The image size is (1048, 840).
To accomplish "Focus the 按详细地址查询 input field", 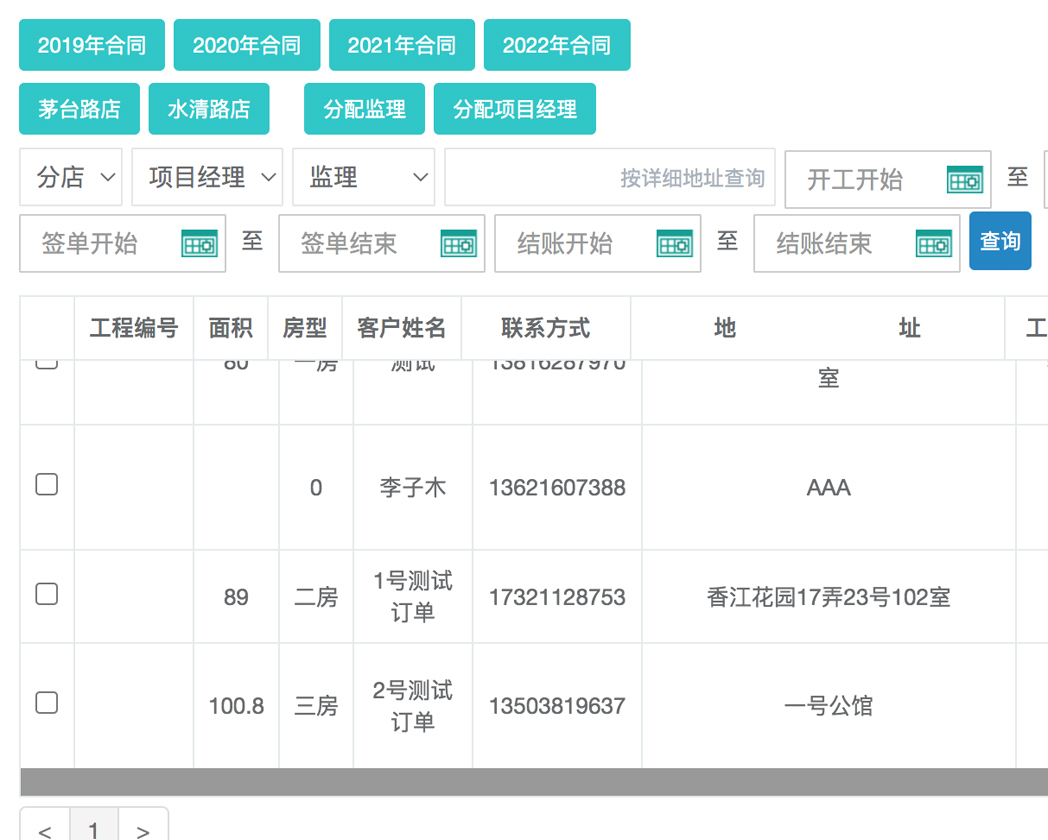I will pyautogui.click(x=609, y=178).
